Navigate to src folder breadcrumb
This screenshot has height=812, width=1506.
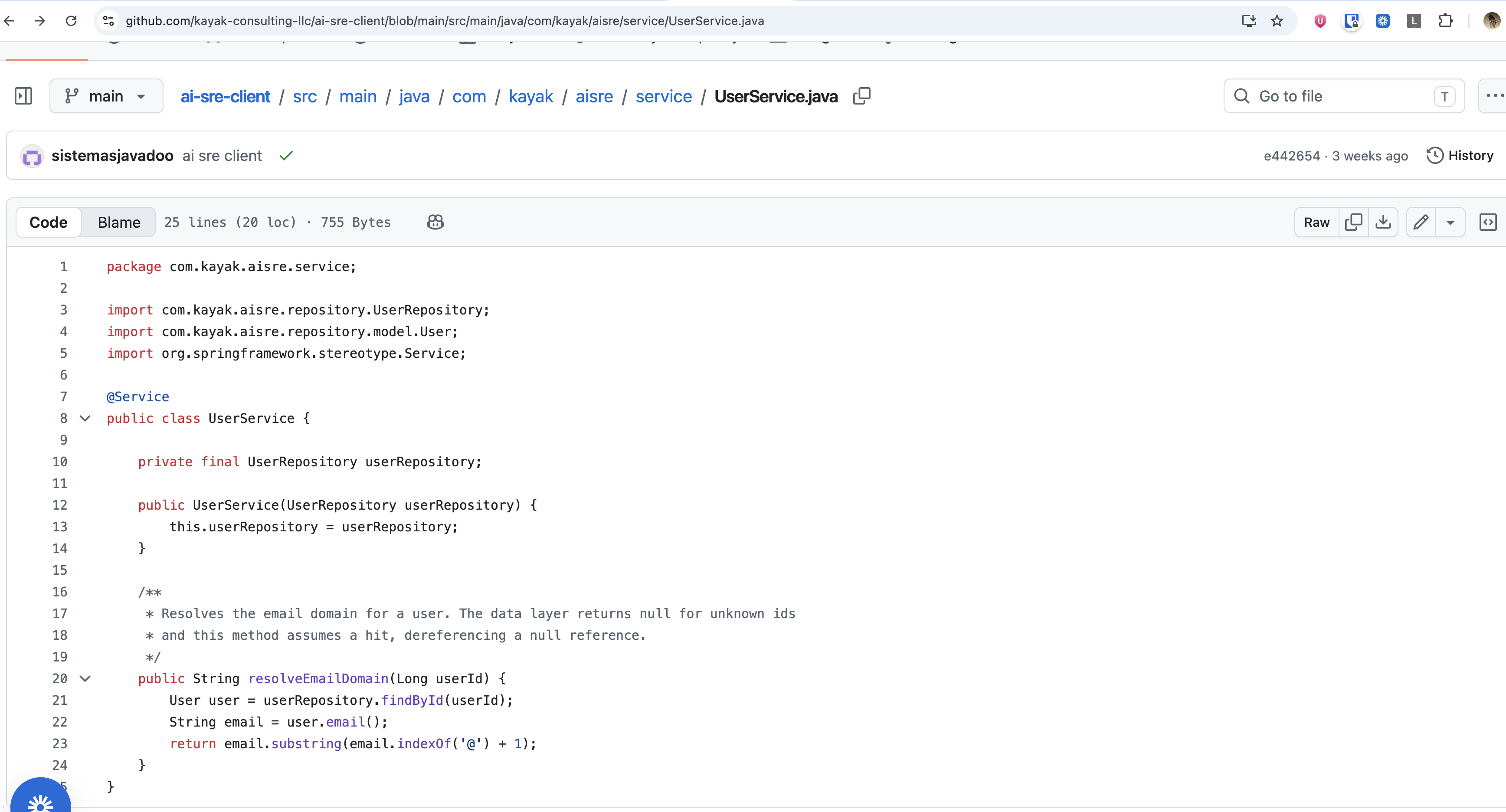click(304, 96)
